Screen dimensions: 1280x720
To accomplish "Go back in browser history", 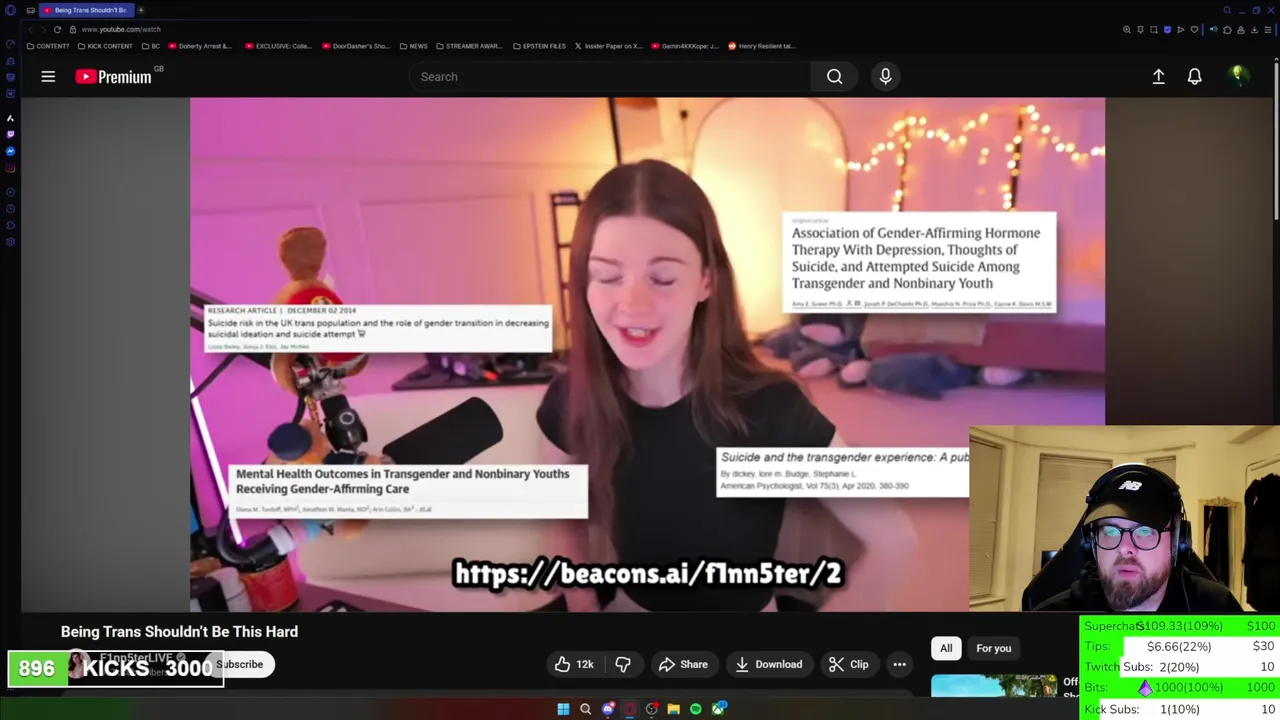I will tap(30, 29).
